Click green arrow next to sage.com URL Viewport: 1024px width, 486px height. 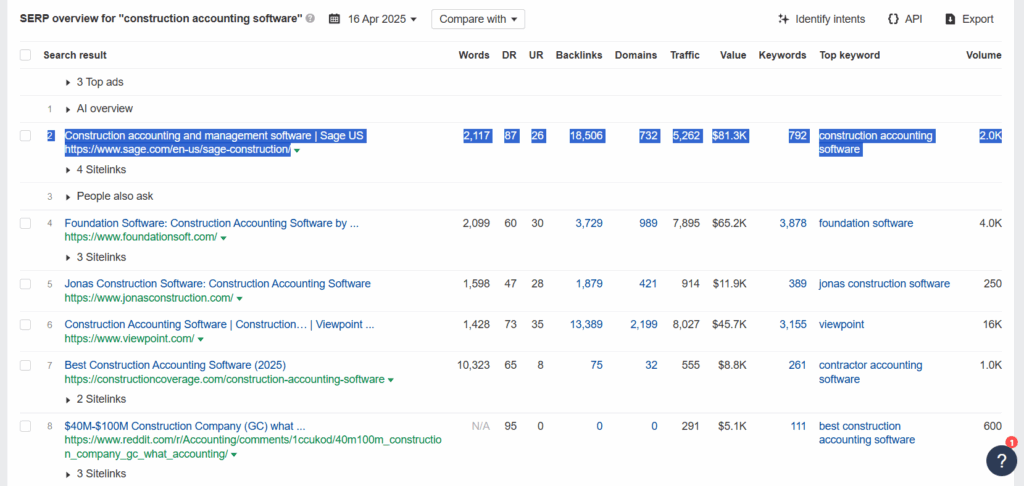pyautogui.click(x=297, y=150)
